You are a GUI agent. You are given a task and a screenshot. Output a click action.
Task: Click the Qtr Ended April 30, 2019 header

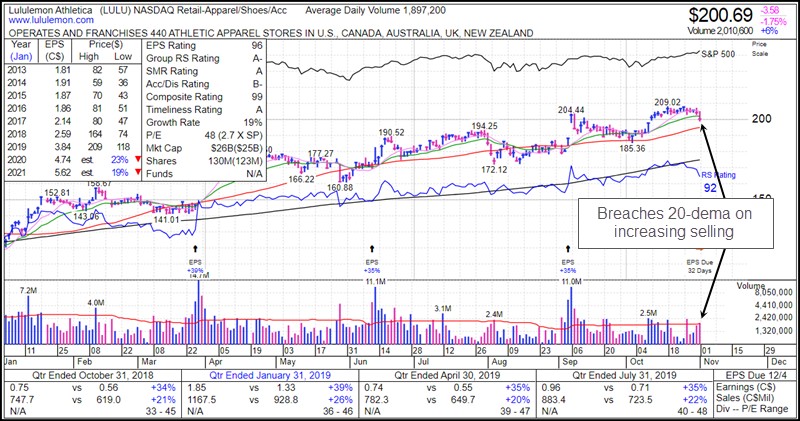click(x=447, y=376)
